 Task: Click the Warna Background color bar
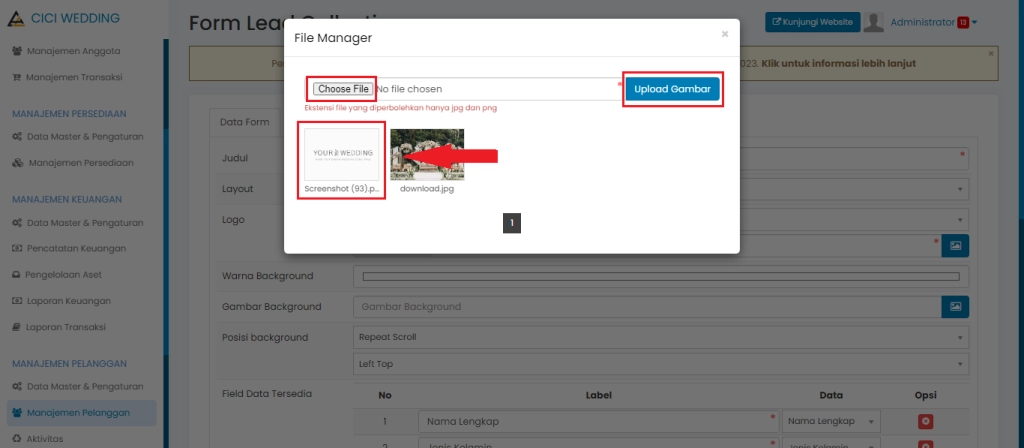click(x=660, y=276)
